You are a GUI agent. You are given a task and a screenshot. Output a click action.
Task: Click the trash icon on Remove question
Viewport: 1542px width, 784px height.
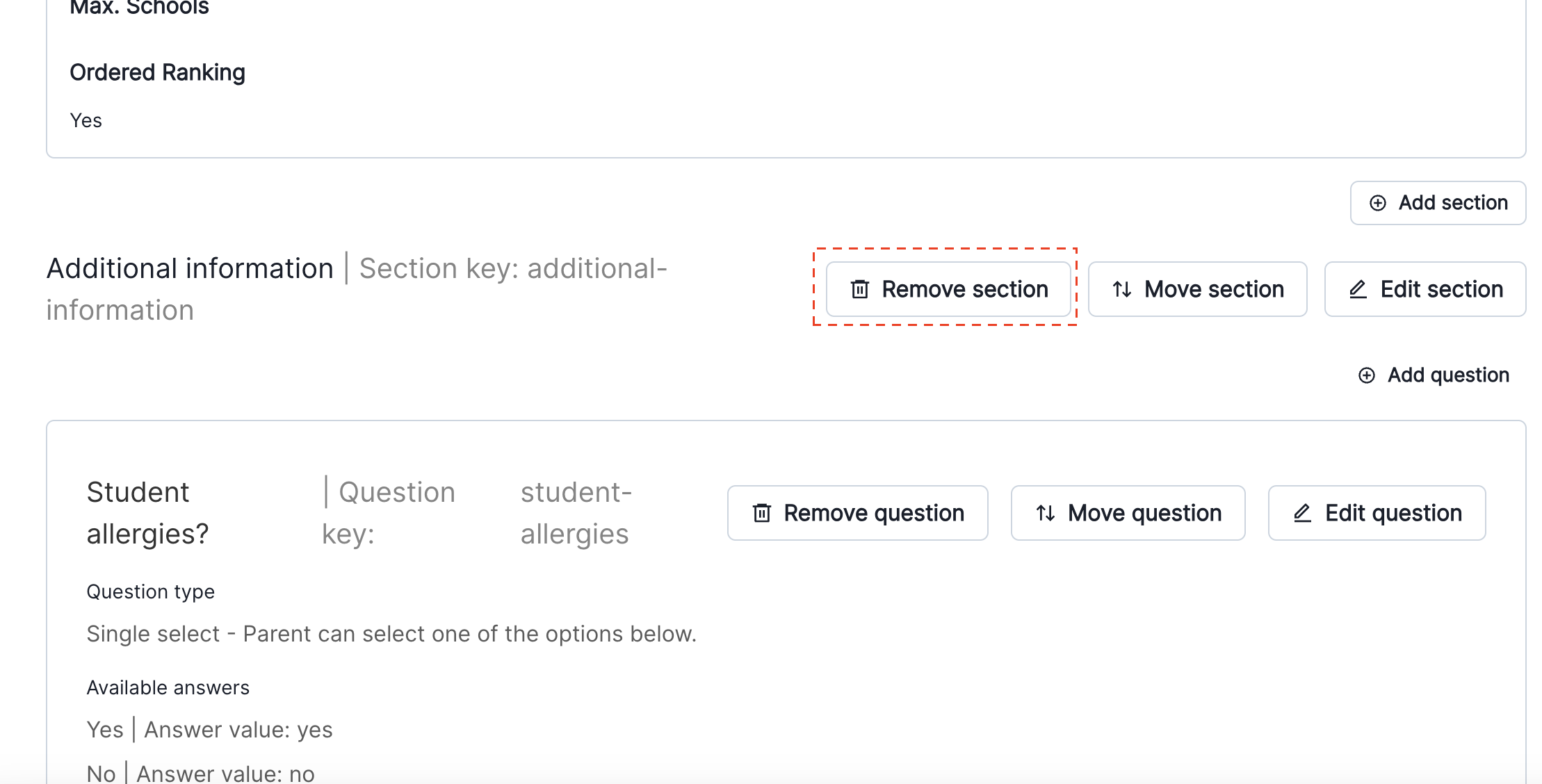coord(762,513)
